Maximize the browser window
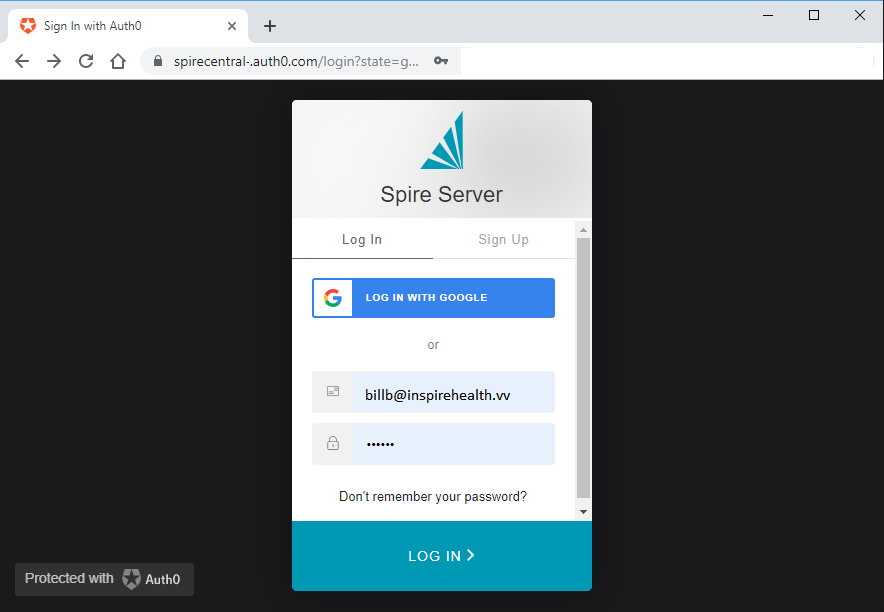 [814, 15]
